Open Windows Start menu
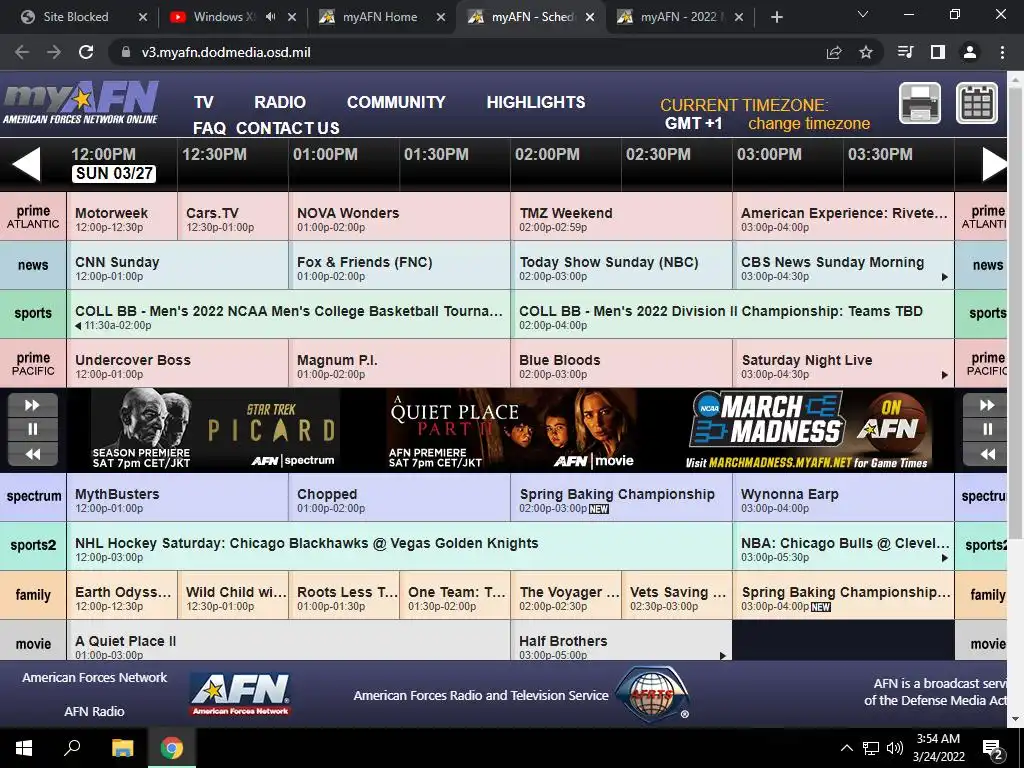 24,748
